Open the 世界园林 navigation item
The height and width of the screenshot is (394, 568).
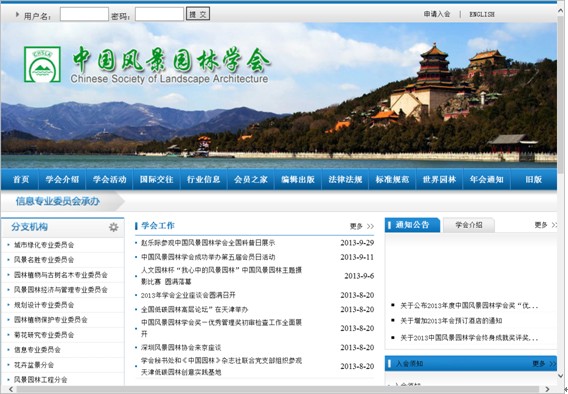click(439, 179)
